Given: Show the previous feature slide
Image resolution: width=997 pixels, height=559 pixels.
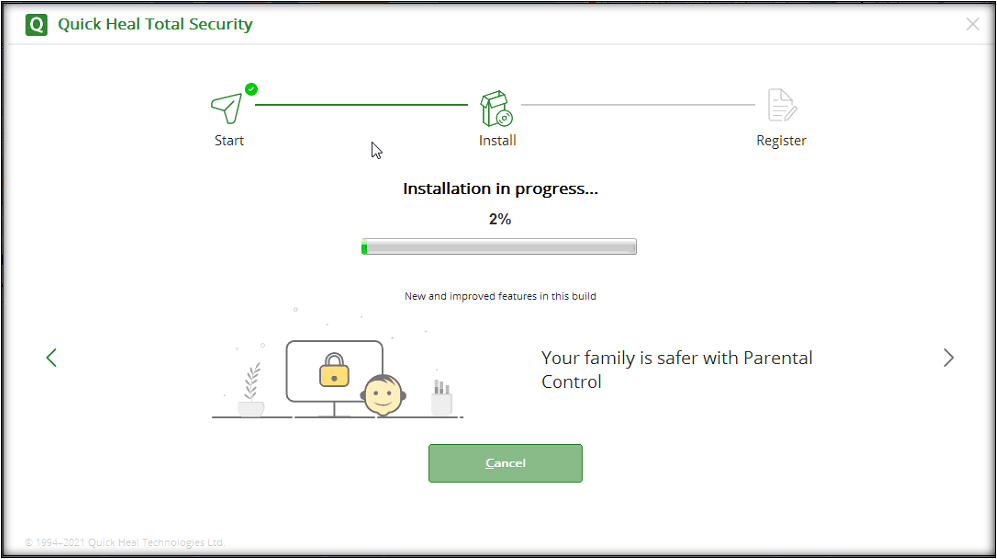Looking at the screenshot, I should coord(52,357).
